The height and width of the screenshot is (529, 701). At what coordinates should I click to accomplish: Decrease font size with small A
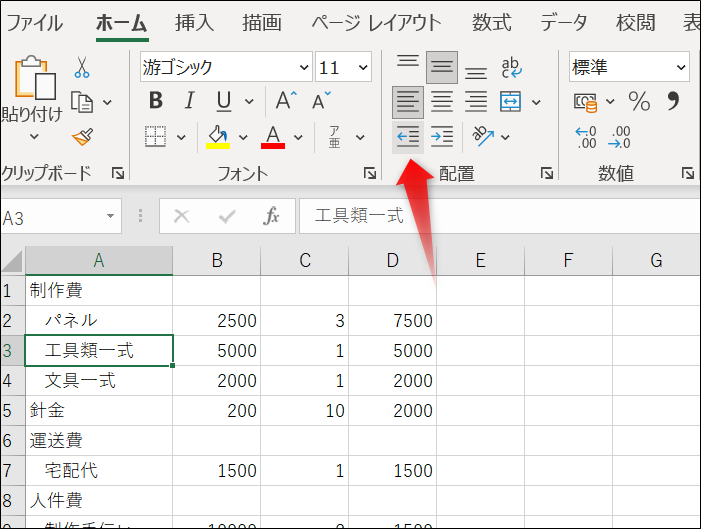tap(321, 101)
